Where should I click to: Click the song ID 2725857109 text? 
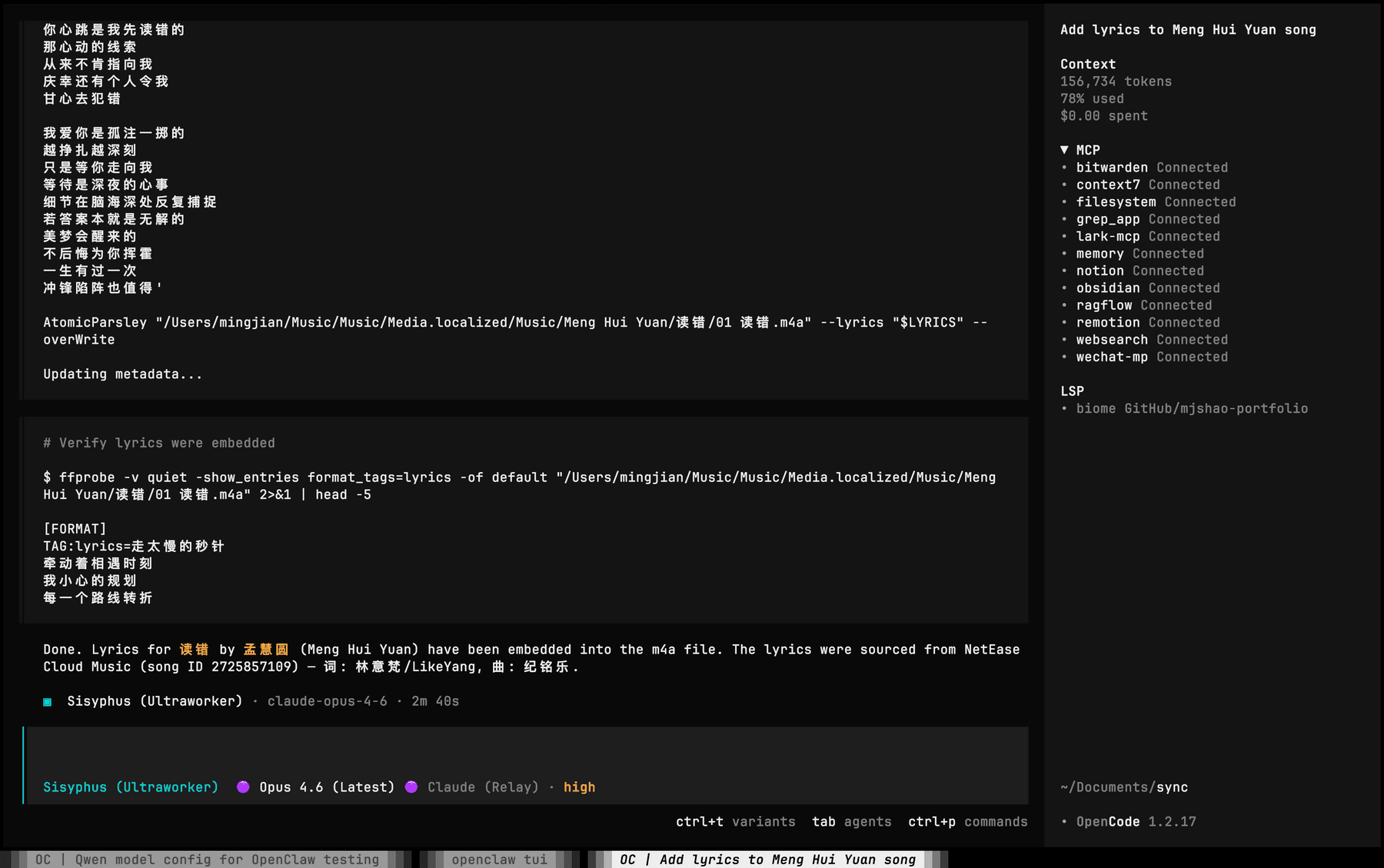pyautogui.click(x=219, y=667)
